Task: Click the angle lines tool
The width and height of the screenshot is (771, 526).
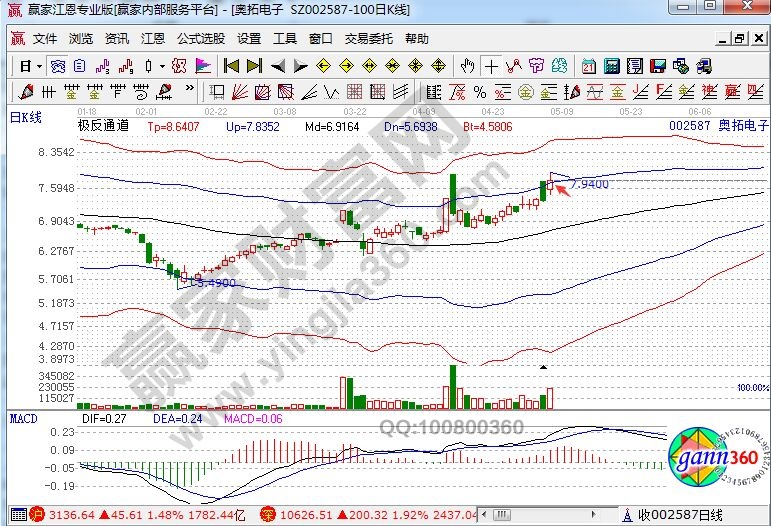Action: pos(309,91)
